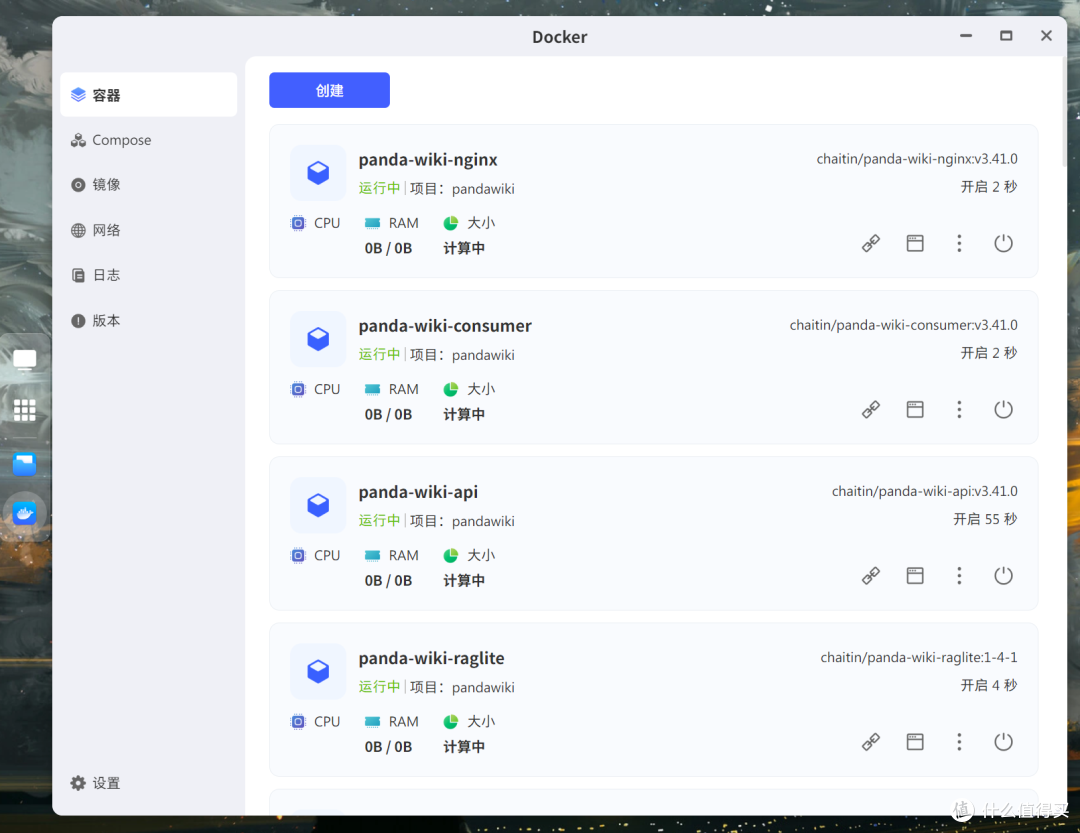Click image tag chaitin/panda-wiki-nginx:v3.41.0
1080x833 pixels.
click(x=917, y=159)
